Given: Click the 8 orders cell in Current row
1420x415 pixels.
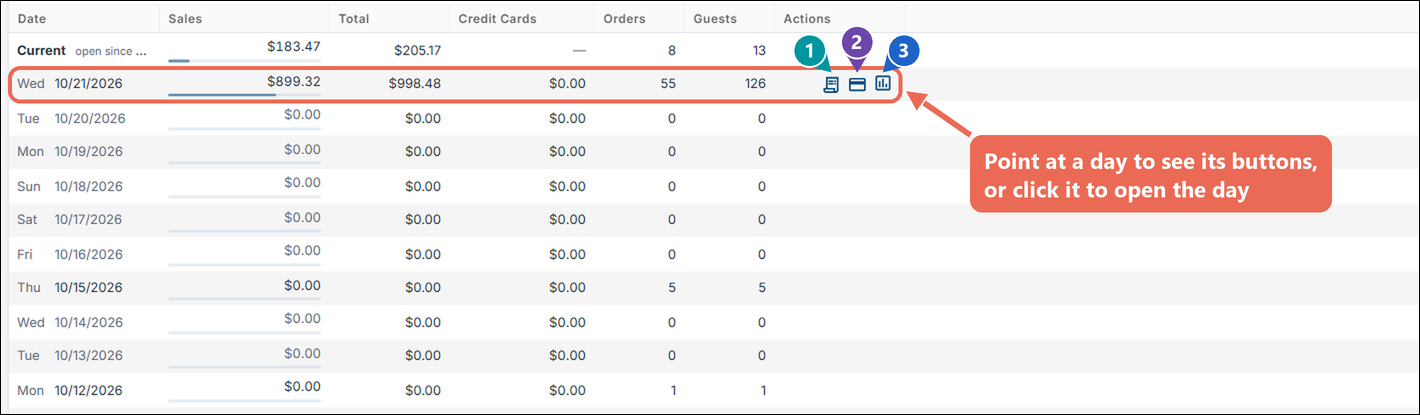Looking at the screenshot, I should [x=672, y=50].
